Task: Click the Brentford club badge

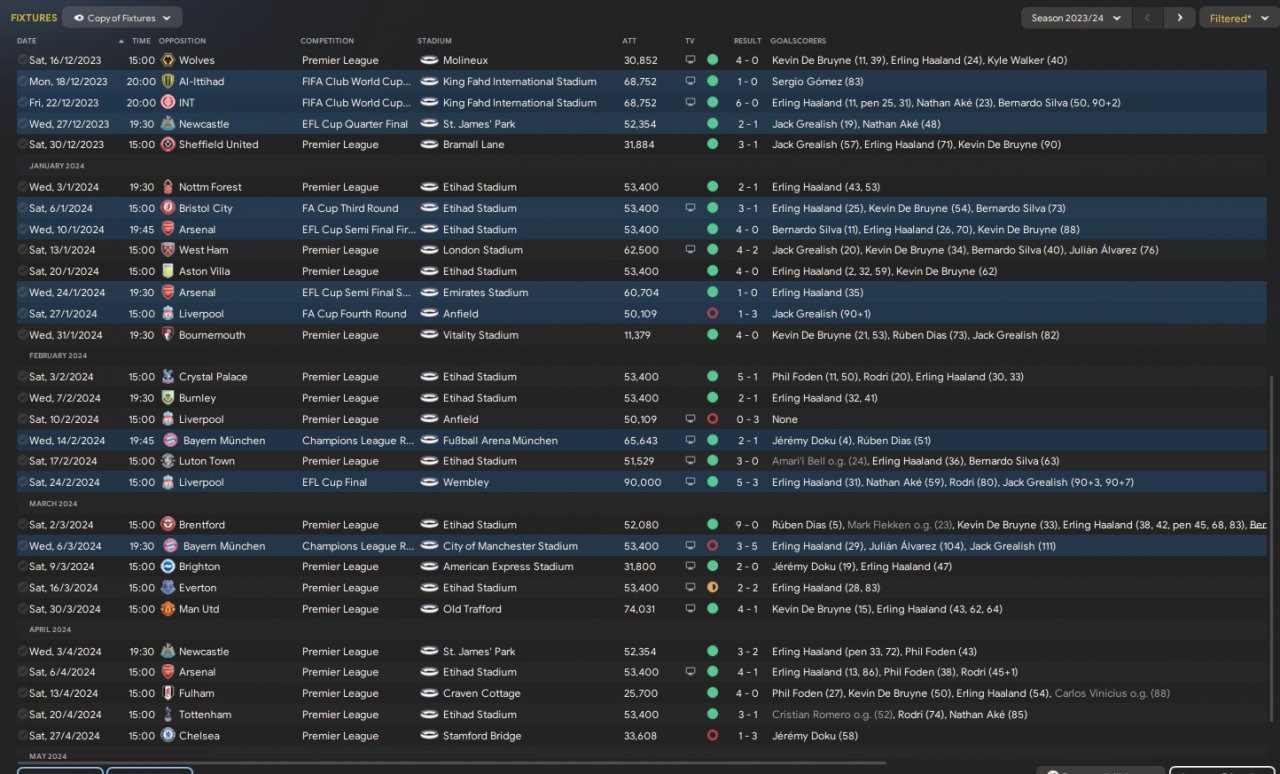Action: click(168, 525)
